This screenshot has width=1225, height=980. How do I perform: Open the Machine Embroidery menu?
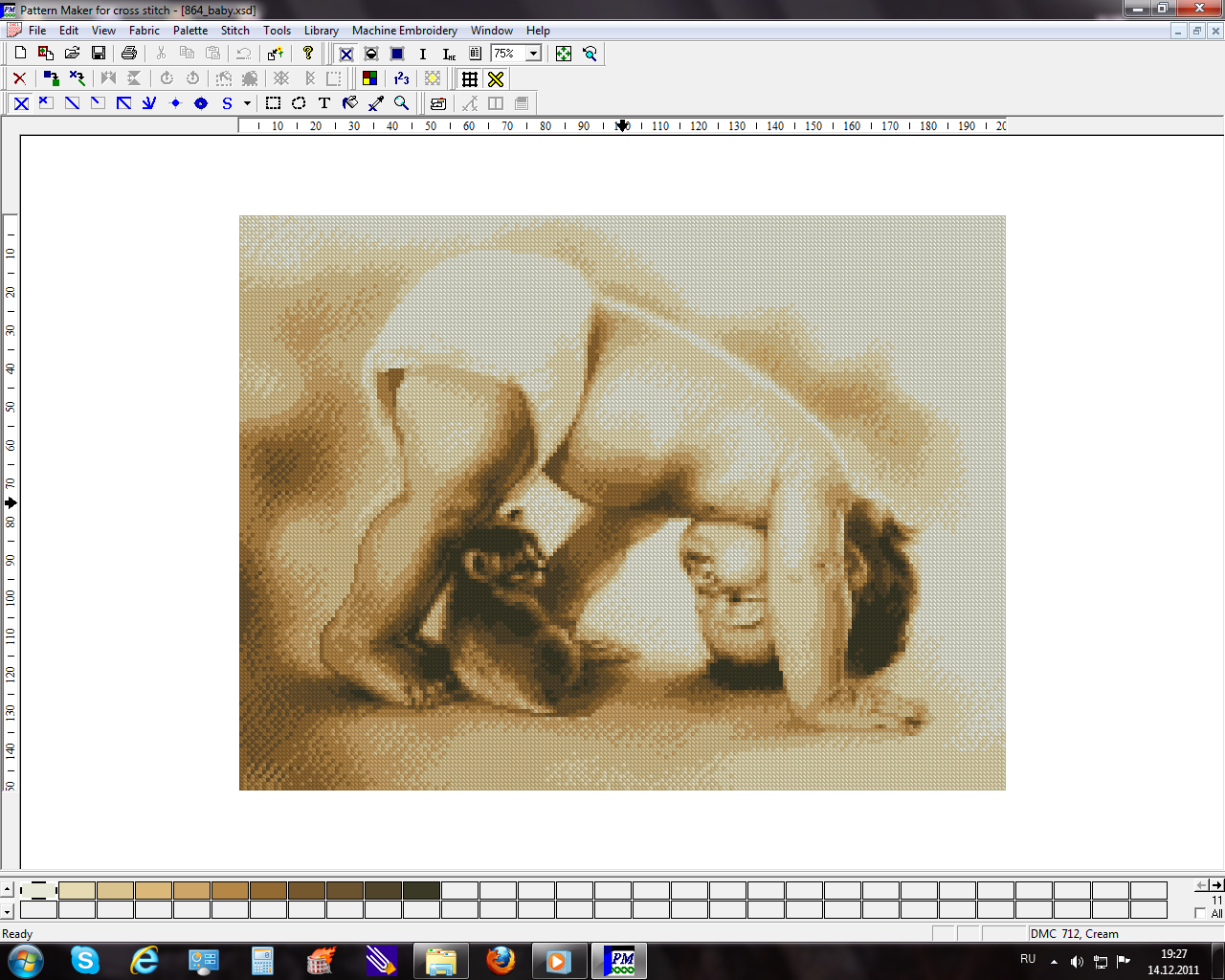[x=404, y=31]
